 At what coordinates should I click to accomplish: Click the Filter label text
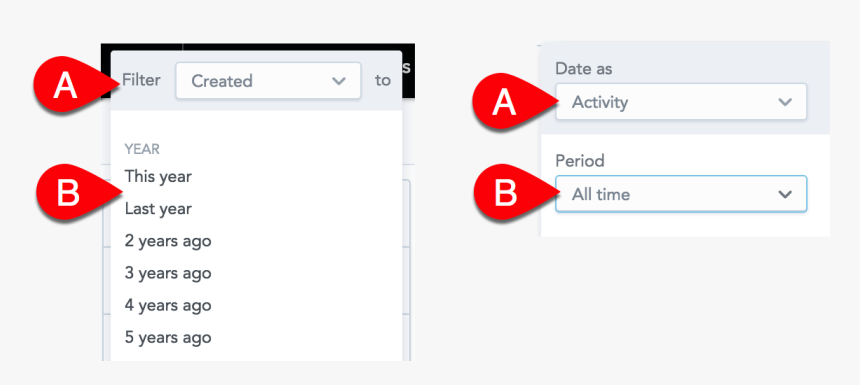[x=141, y=80]
